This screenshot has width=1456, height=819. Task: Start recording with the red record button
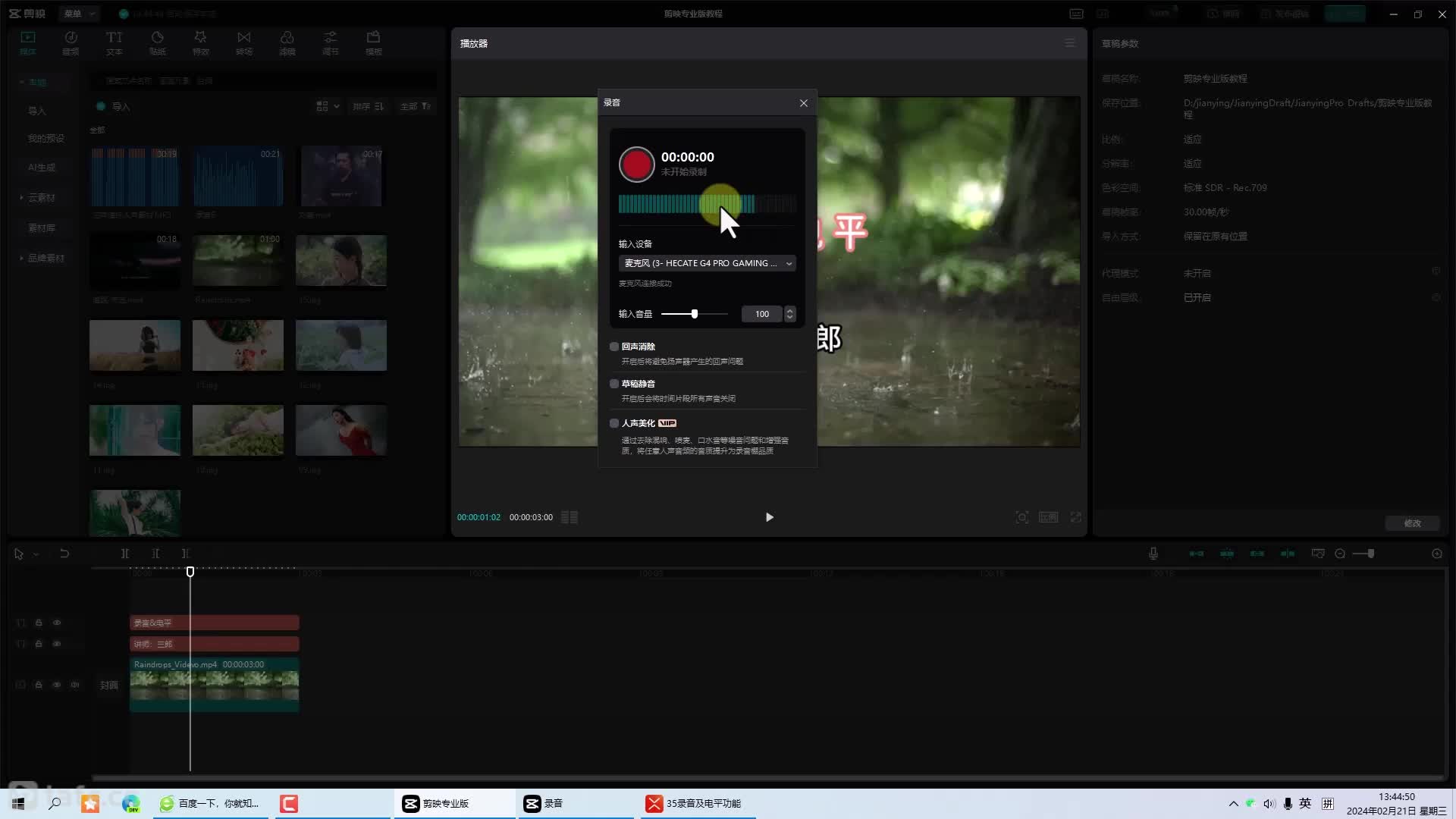click(x=636, y=165)
